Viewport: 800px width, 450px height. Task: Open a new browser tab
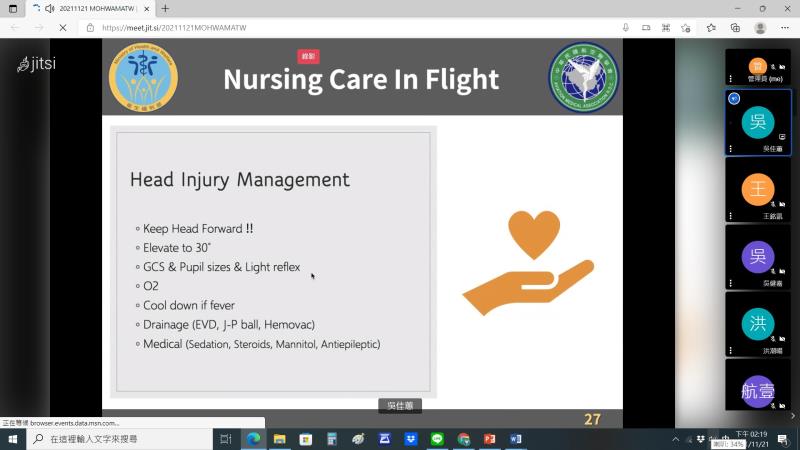tap(165, 9)
